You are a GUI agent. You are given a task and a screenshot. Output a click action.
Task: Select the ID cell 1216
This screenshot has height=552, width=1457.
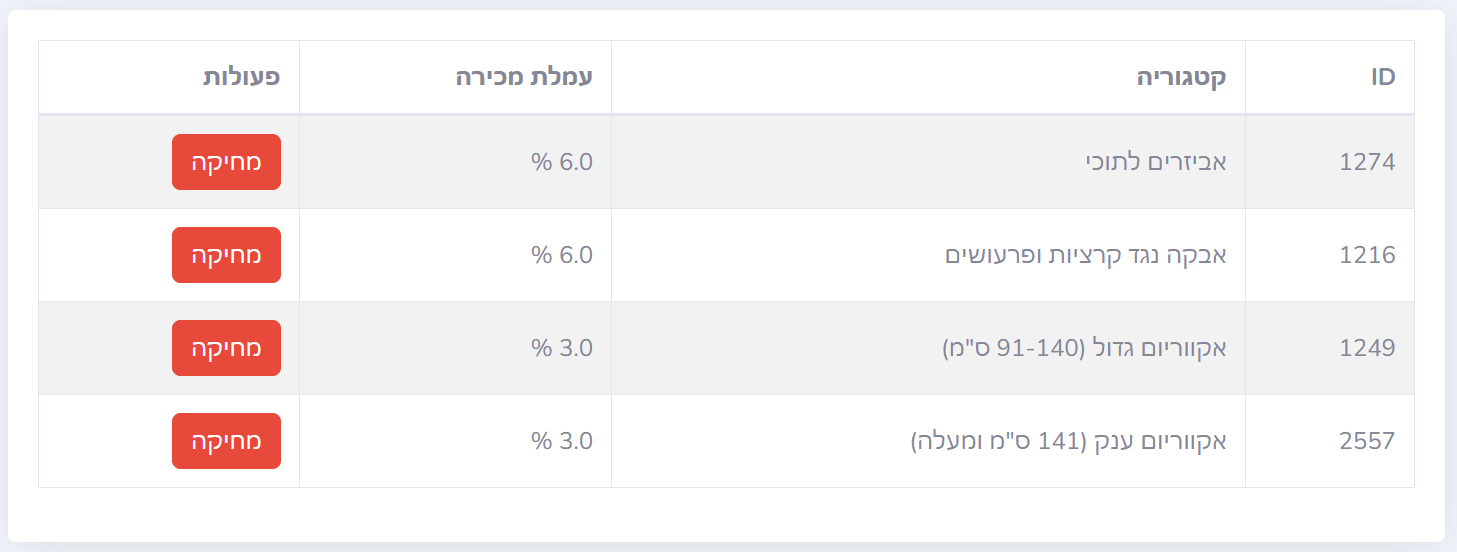pos(1366,255)
